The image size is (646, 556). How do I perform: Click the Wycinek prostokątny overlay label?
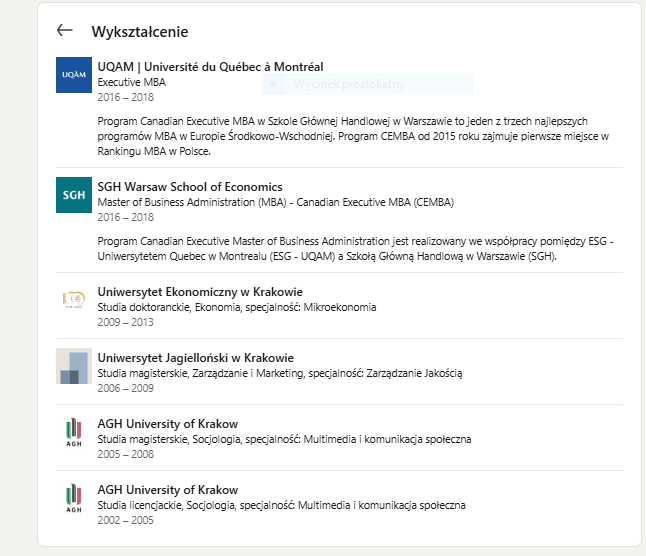(349, 84)
